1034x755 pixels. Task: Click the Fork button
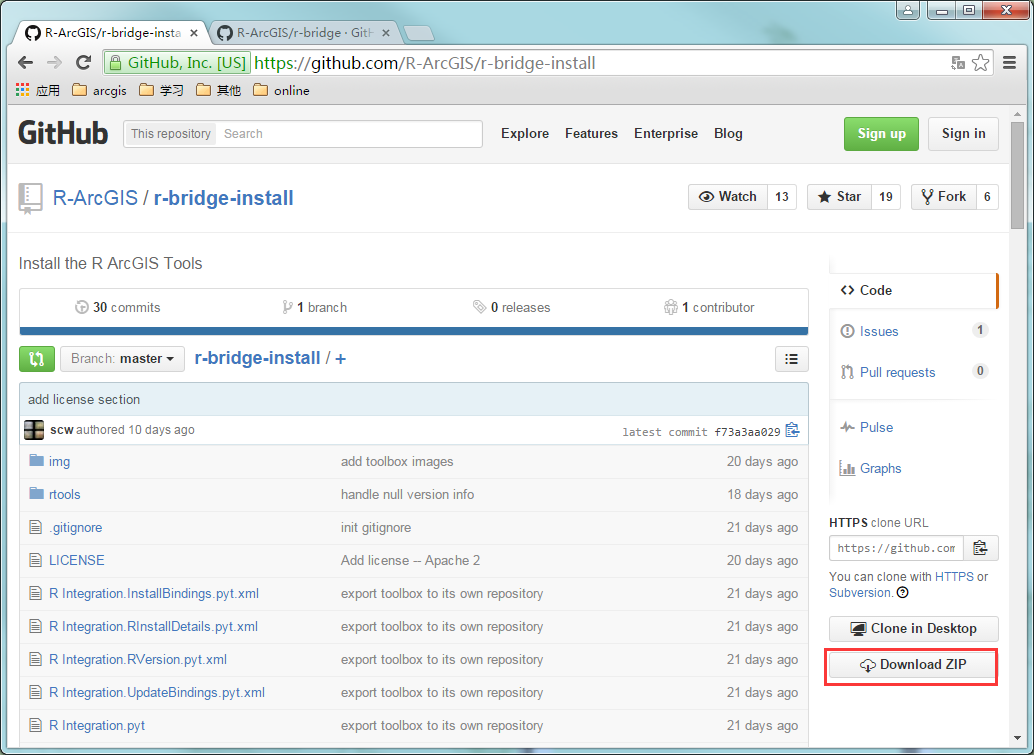[x=943, y=196]
